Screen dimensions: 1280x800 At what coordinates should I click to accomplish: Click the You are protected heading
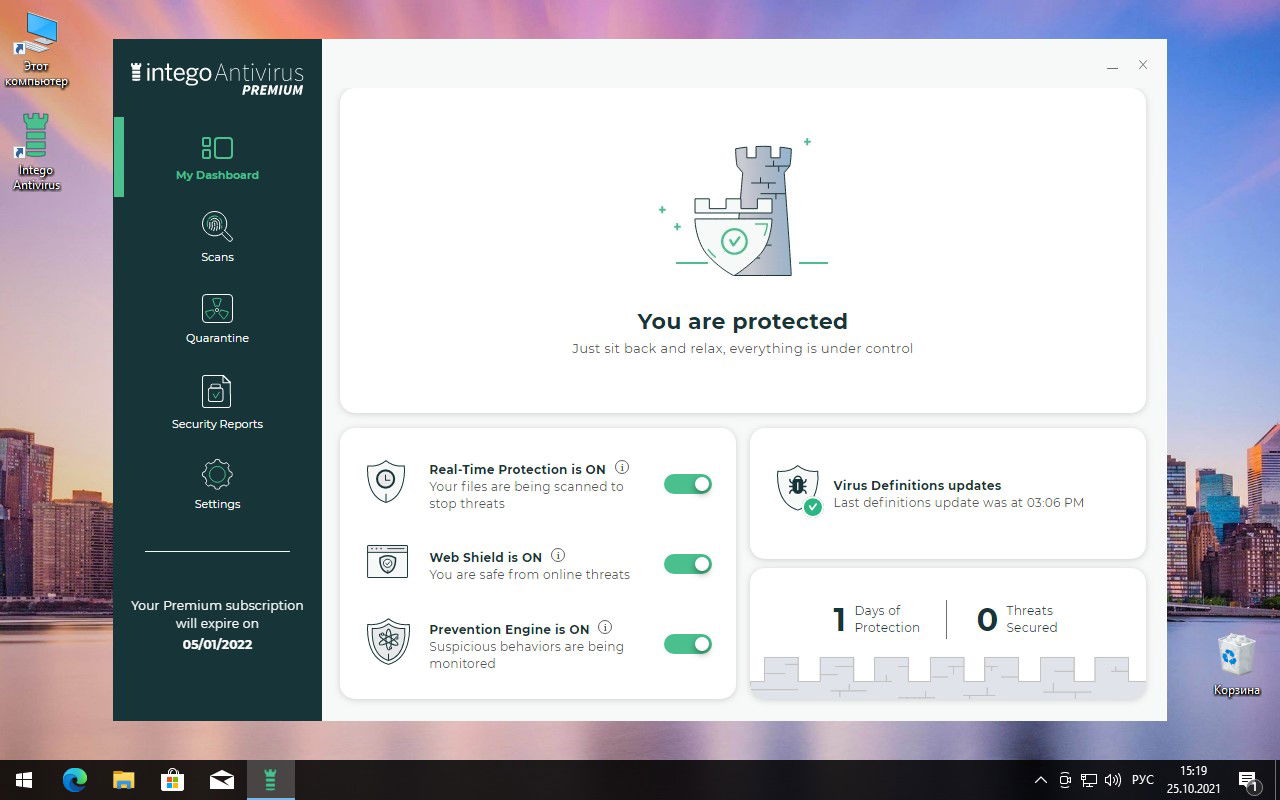click(742, 321)
